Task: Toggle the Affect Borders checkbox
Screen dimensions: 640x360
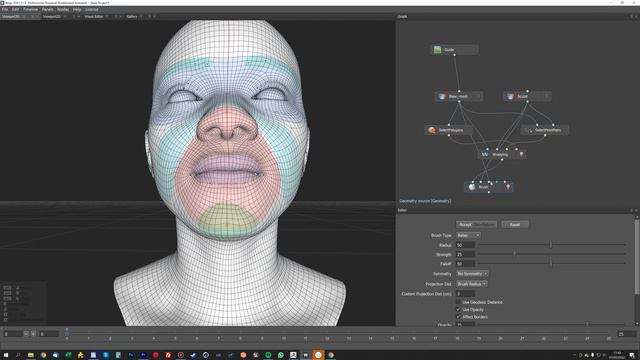Action: pos(458,317)
